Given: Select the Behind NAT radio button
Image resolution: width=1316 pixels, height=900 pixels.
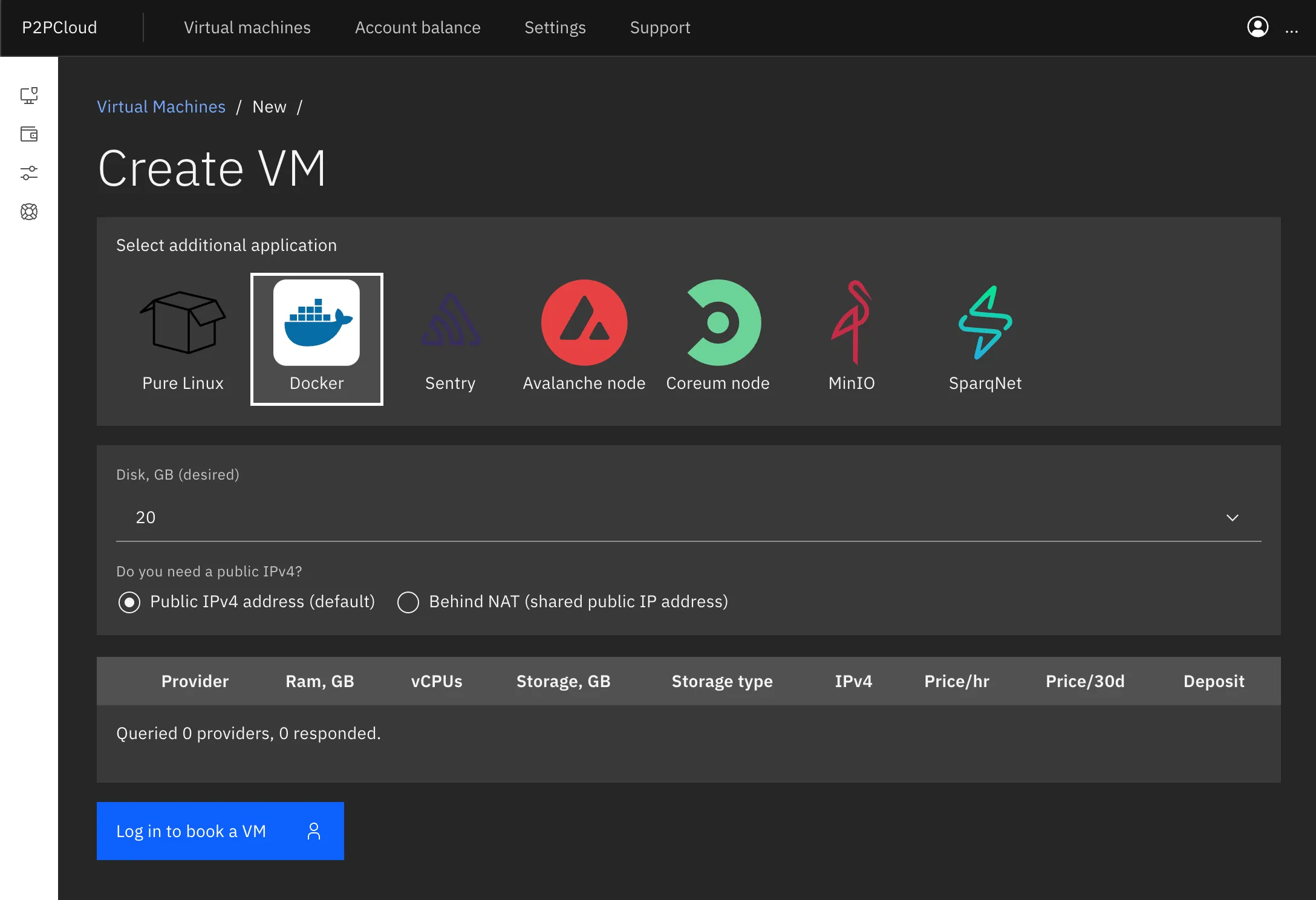Looking at the screenshot, I should coord(409,601).
